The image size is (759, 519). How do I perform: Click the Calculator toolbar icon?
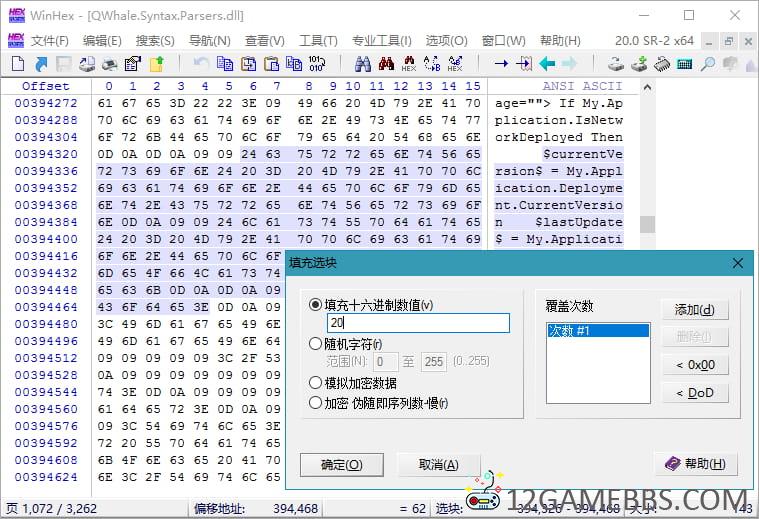[x=684, y=63]
